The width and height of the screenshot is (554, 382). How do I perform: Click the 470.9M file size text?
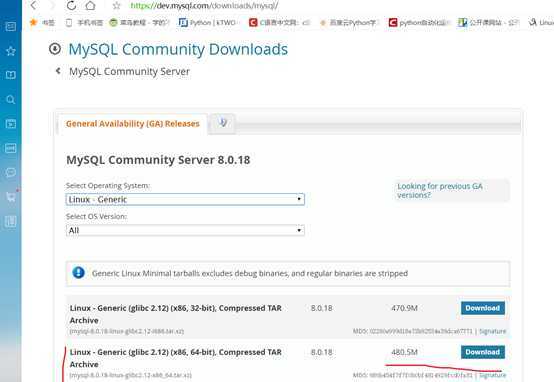(x=404, y=308)
